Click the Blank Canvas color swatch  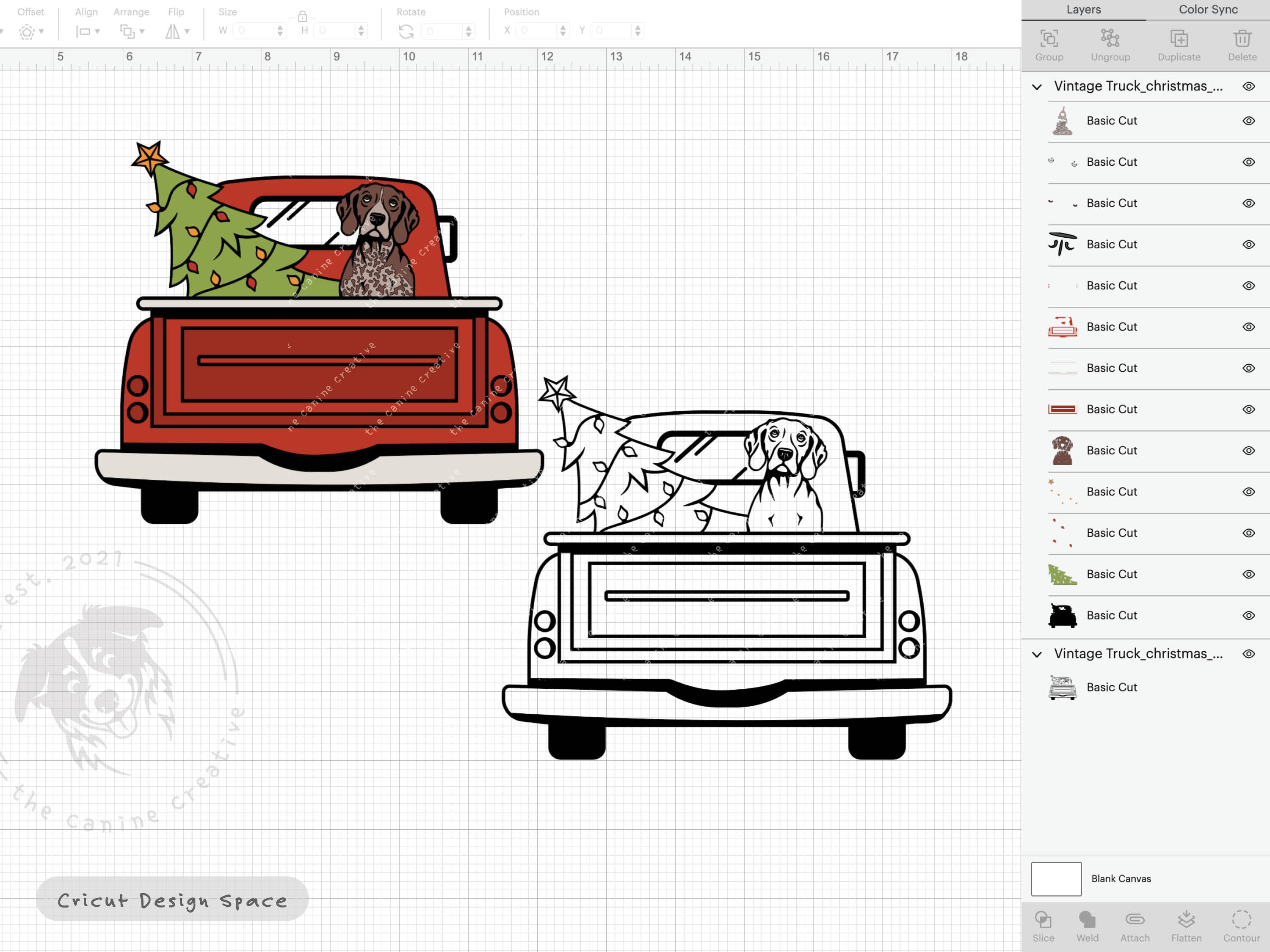[x=1056, y=878]
